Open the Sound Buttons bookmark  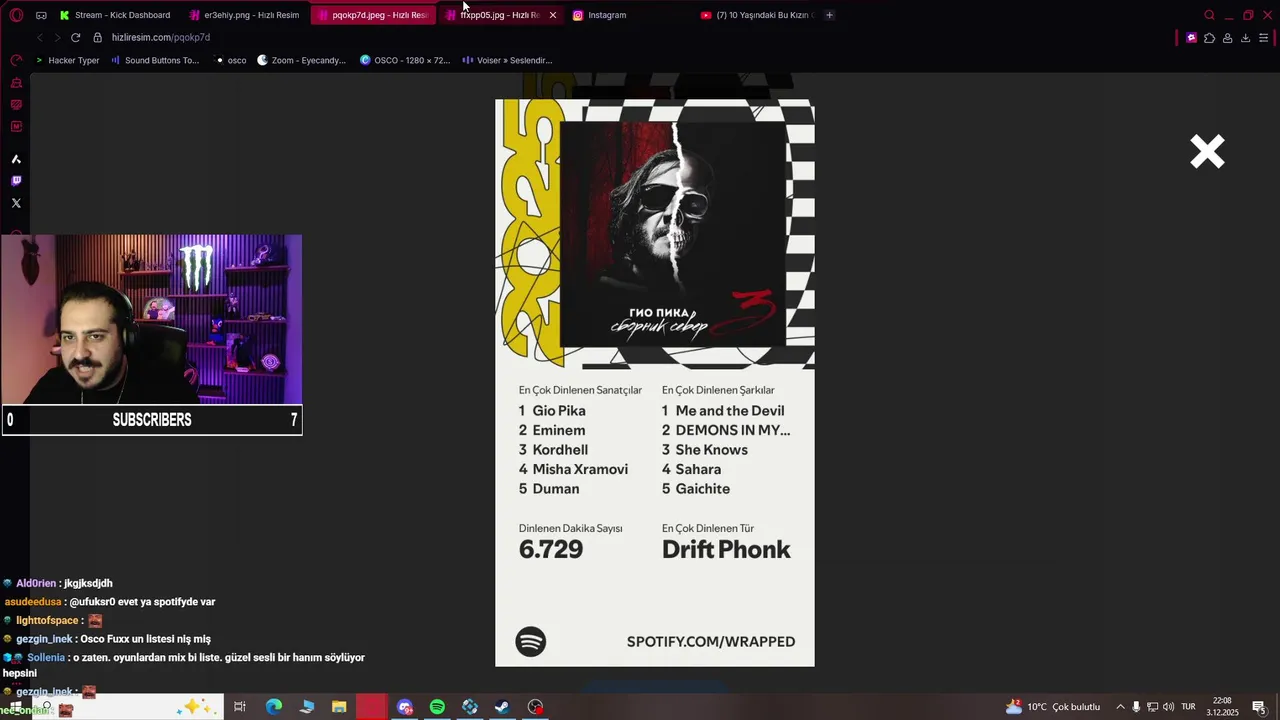coord(155,60)
